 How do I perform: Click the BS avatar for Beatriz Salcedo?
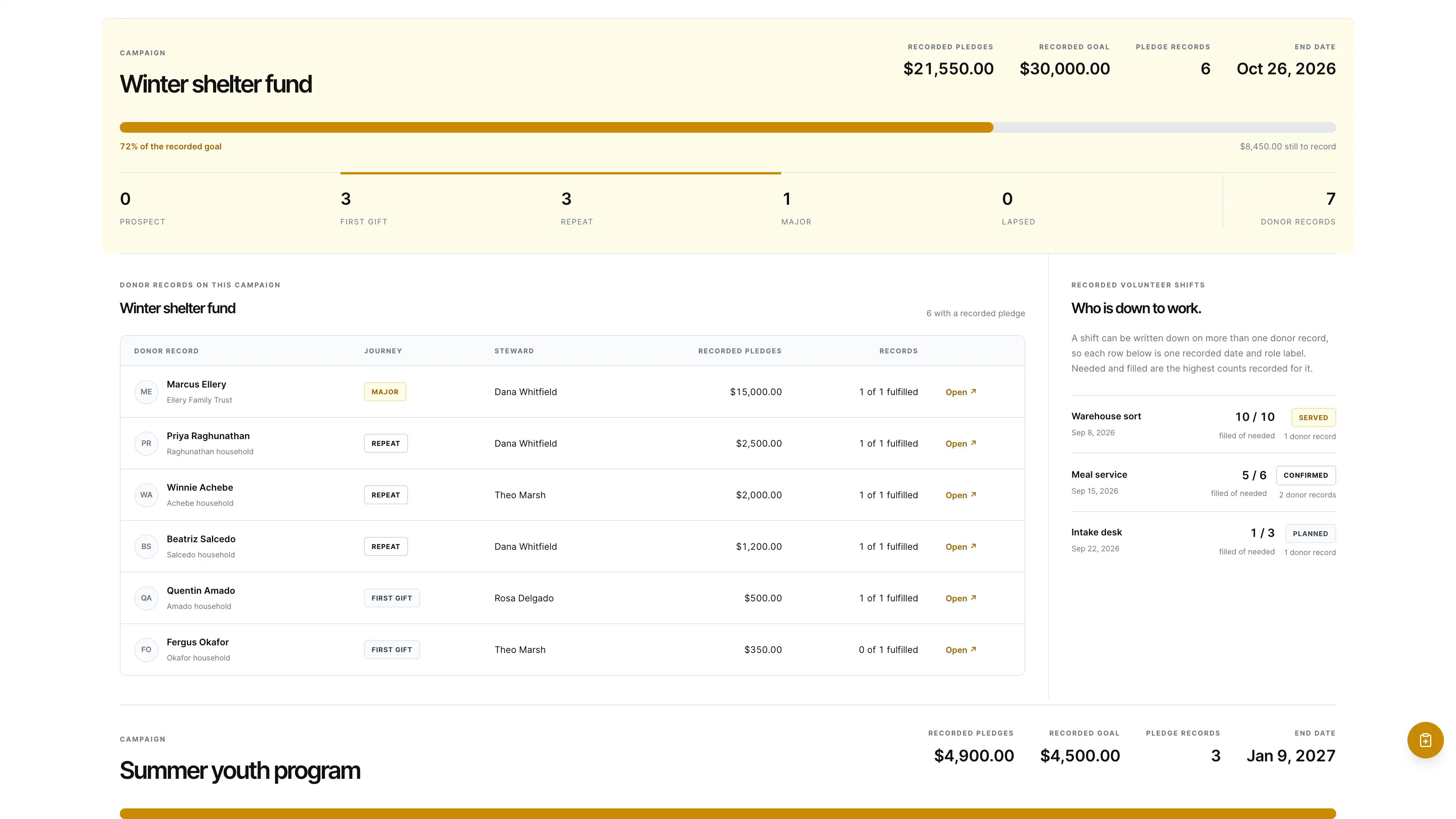[146, 546]
